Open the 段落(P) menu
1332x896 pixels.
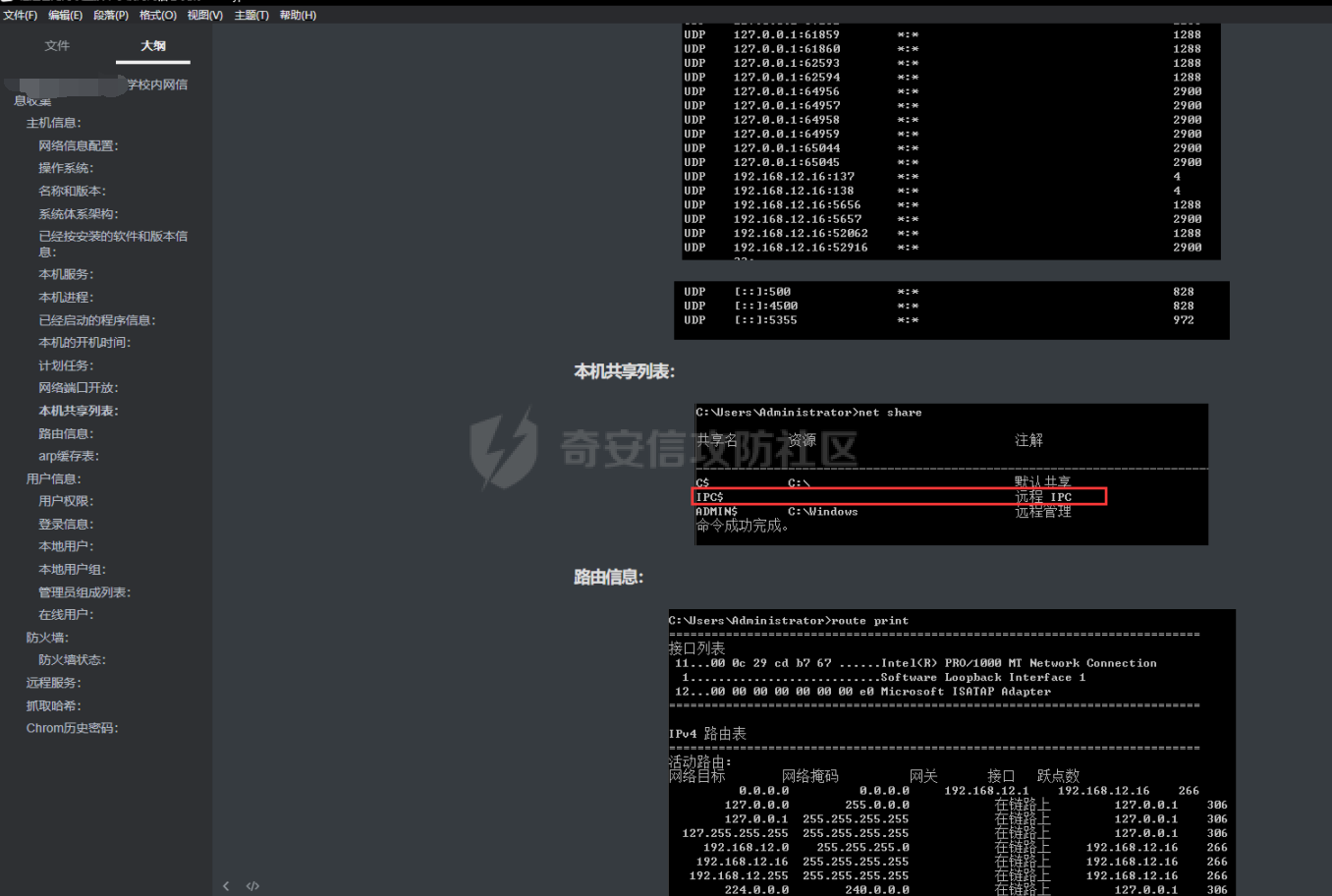[111, 16]
